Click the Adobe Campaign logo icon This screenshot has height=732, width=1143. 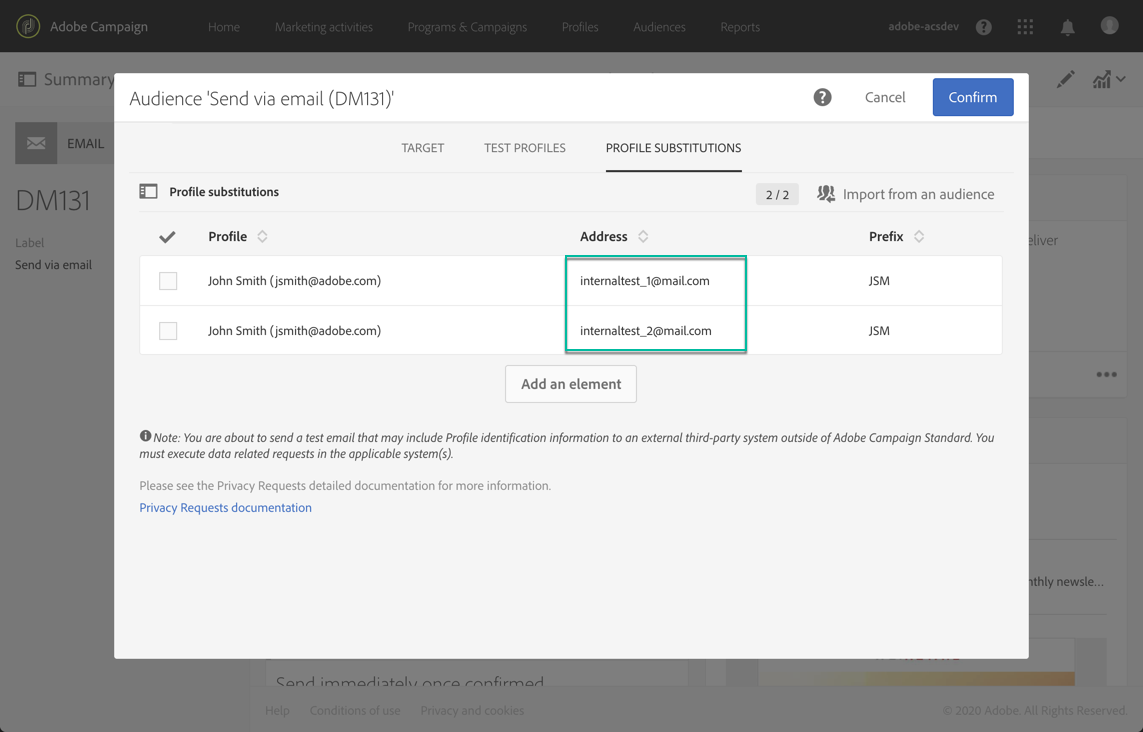(x=28, y=26)
